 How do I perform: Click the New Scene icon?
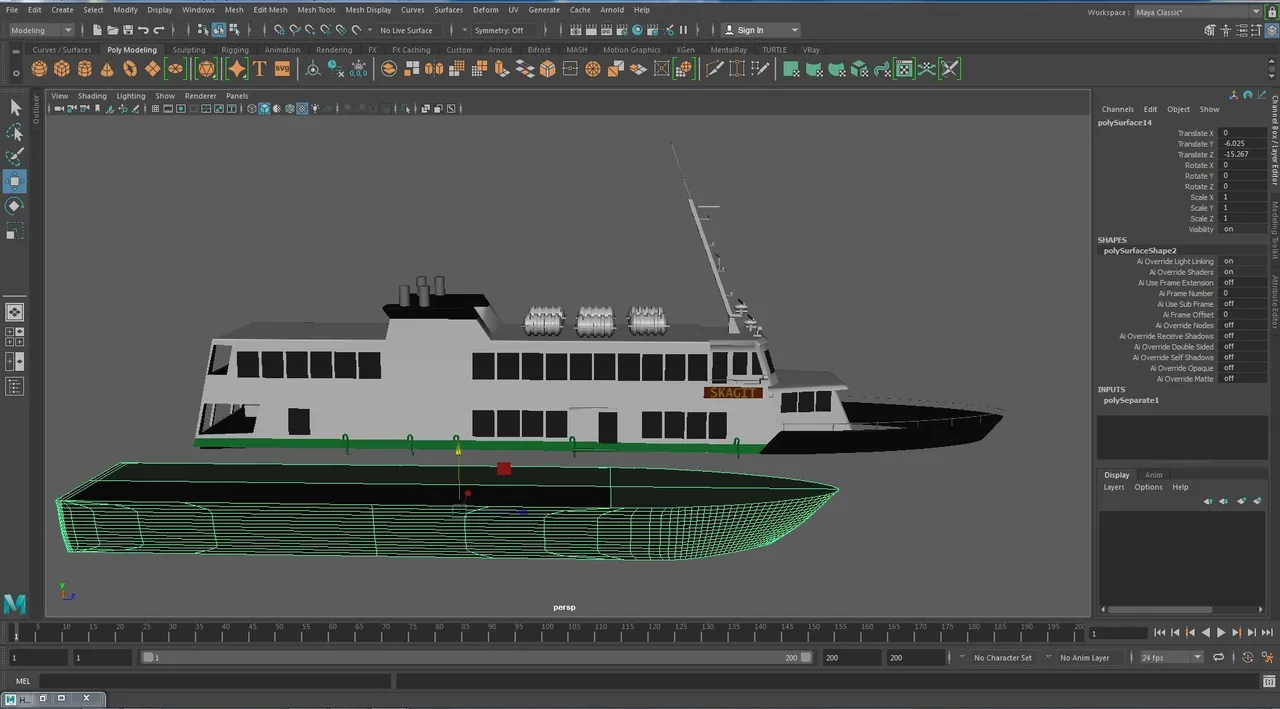[97, 30]
